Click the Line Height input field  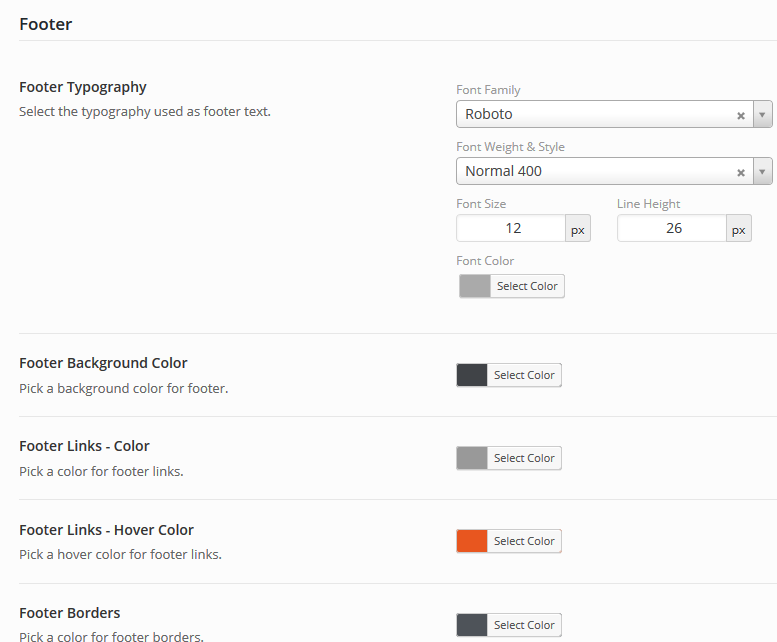(672, 229)
